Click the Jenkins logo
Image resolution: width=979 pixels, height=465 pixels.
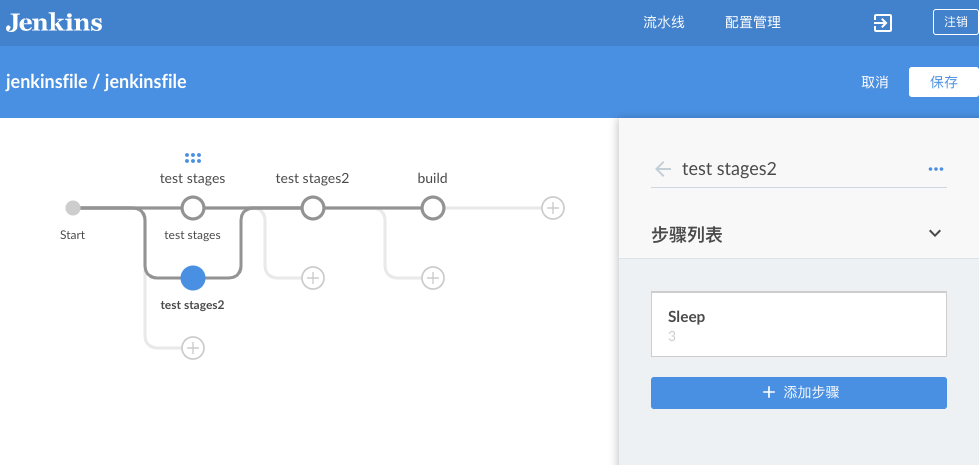point(54,22)
